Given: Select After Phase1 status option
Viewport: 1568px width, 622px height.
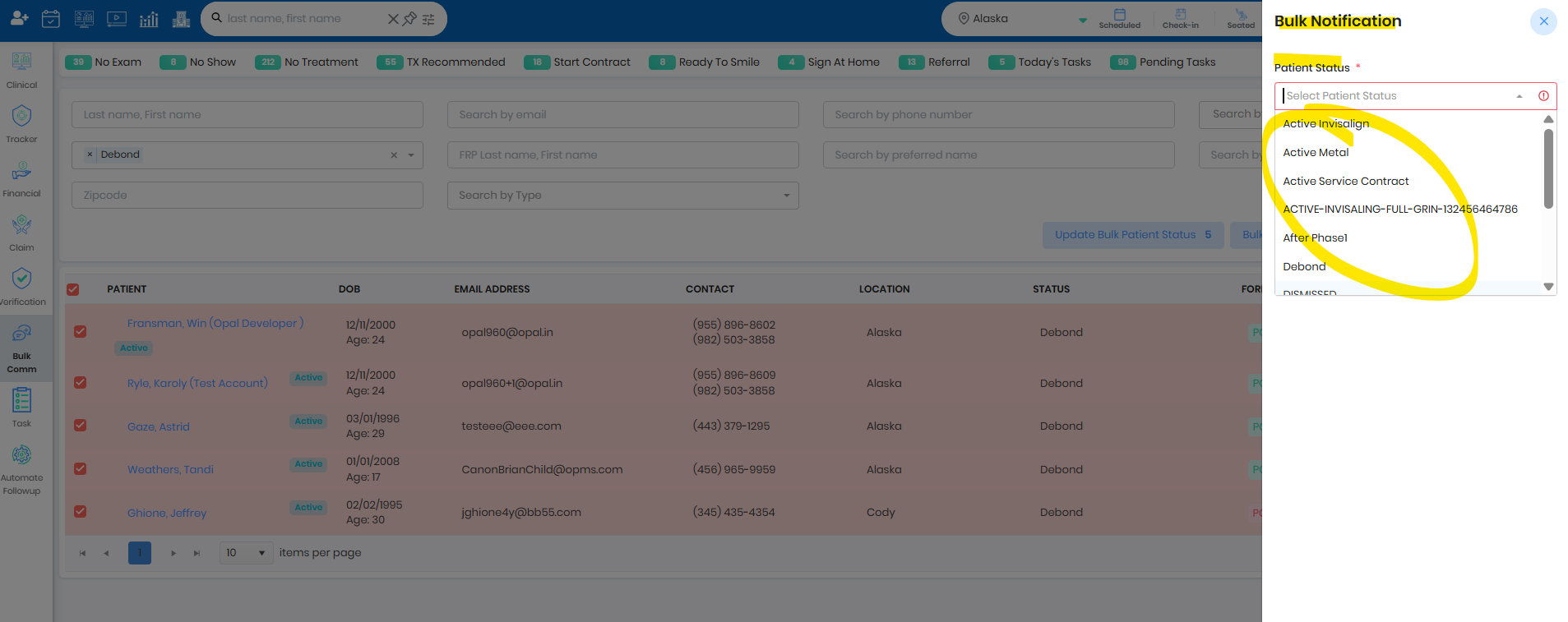Looking at the screenshot, I should coord(1315,238).
